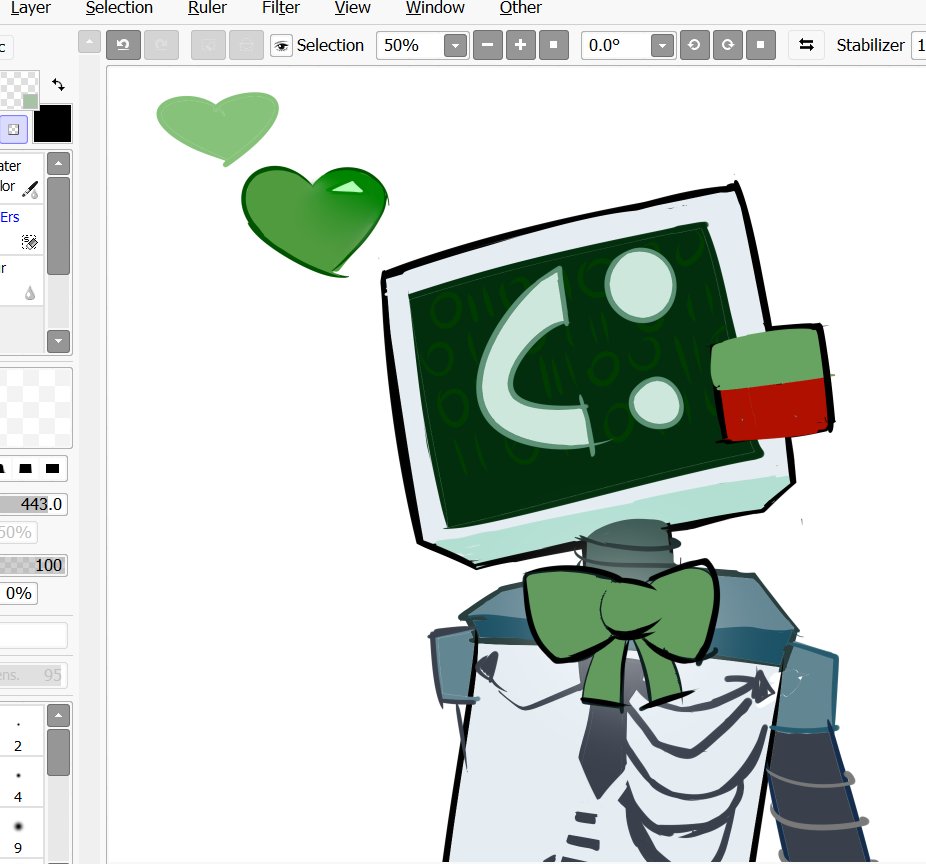Reset view rotation with the square button
The image size is (926, 864).
[x=761, y=45]
